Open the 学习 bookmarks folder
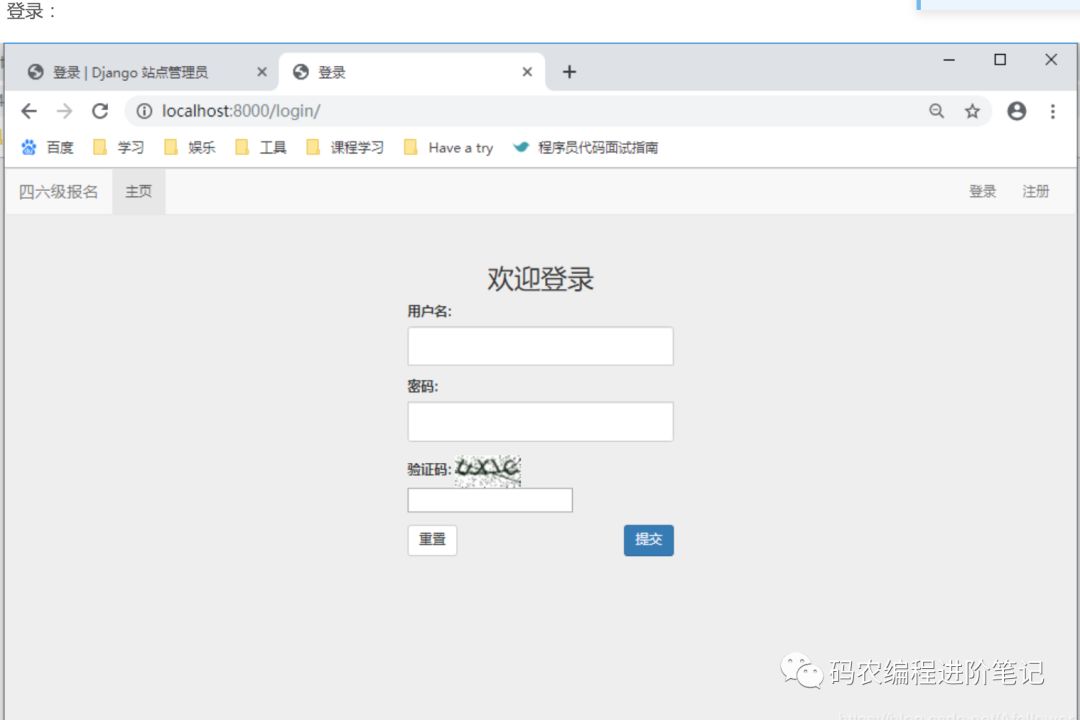The width and height of the screenshot is (1080, 720). [x=118, y=147]
